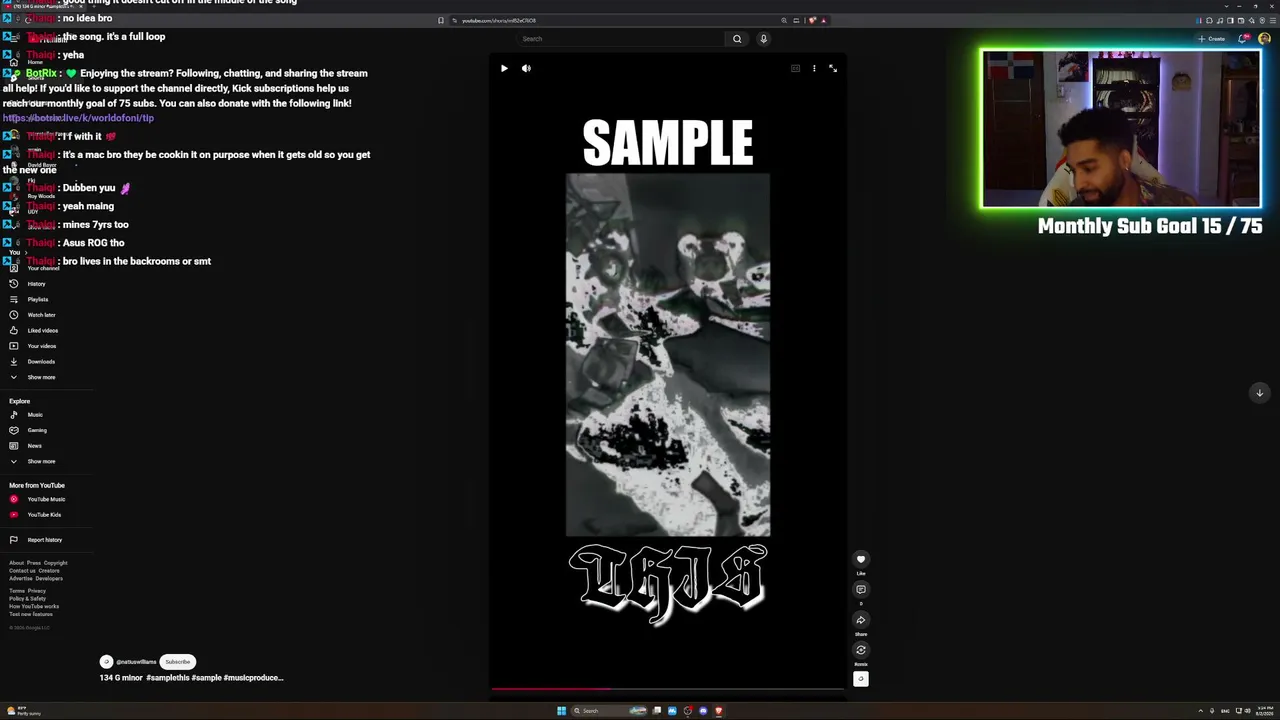Bookmark the page using the browser bookmark icon

point(440,20)
